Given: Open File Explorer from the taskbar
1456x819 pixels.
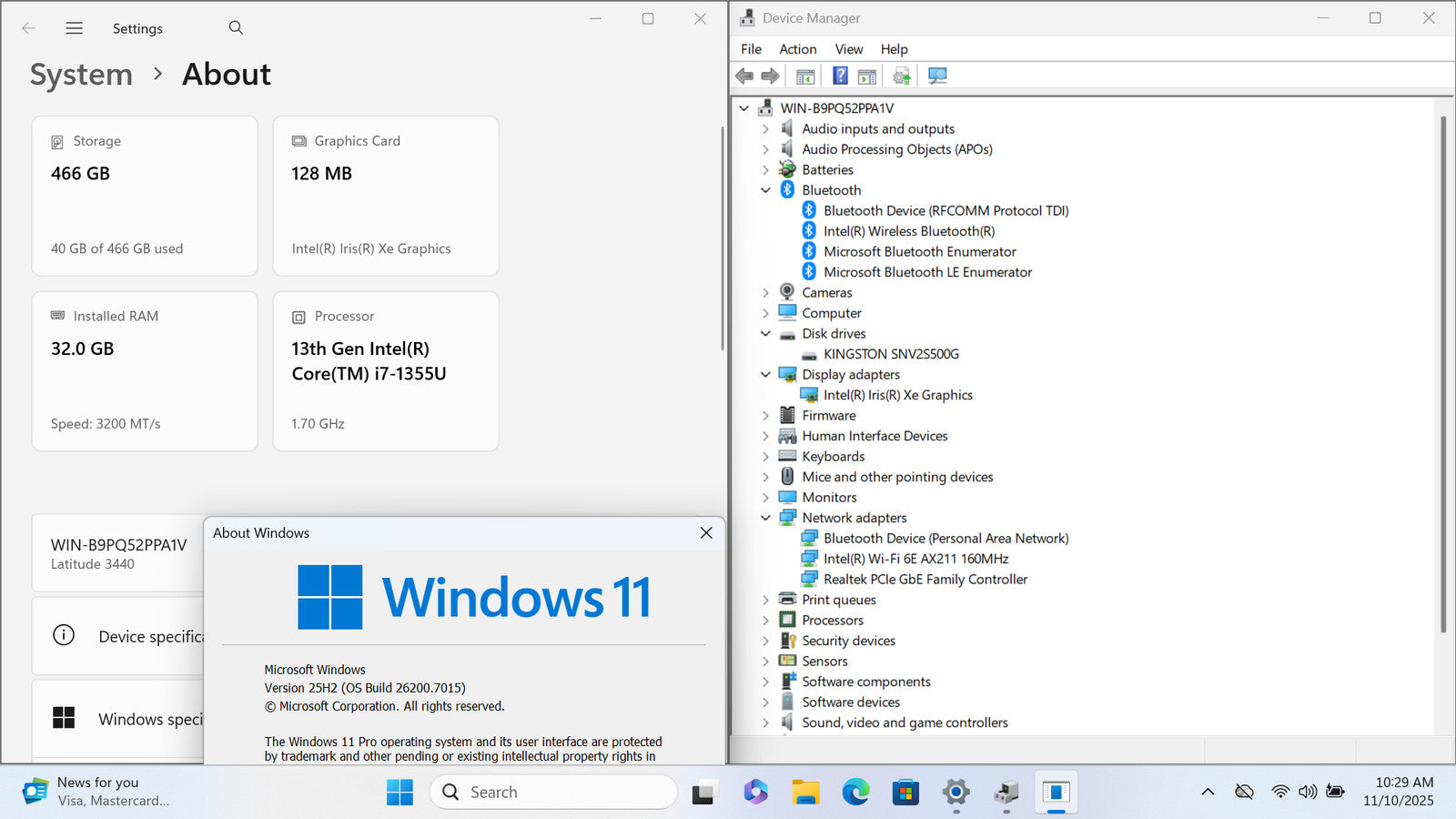Looking at the screenshot, I should tap(805, 793).
